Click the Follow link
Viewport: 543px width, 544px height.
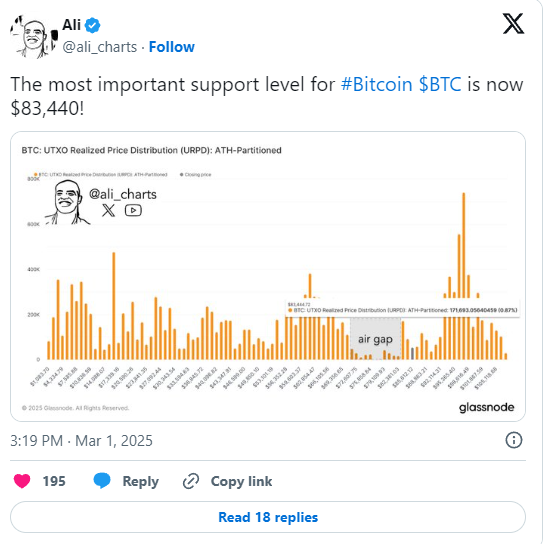(x=172, y=47)
